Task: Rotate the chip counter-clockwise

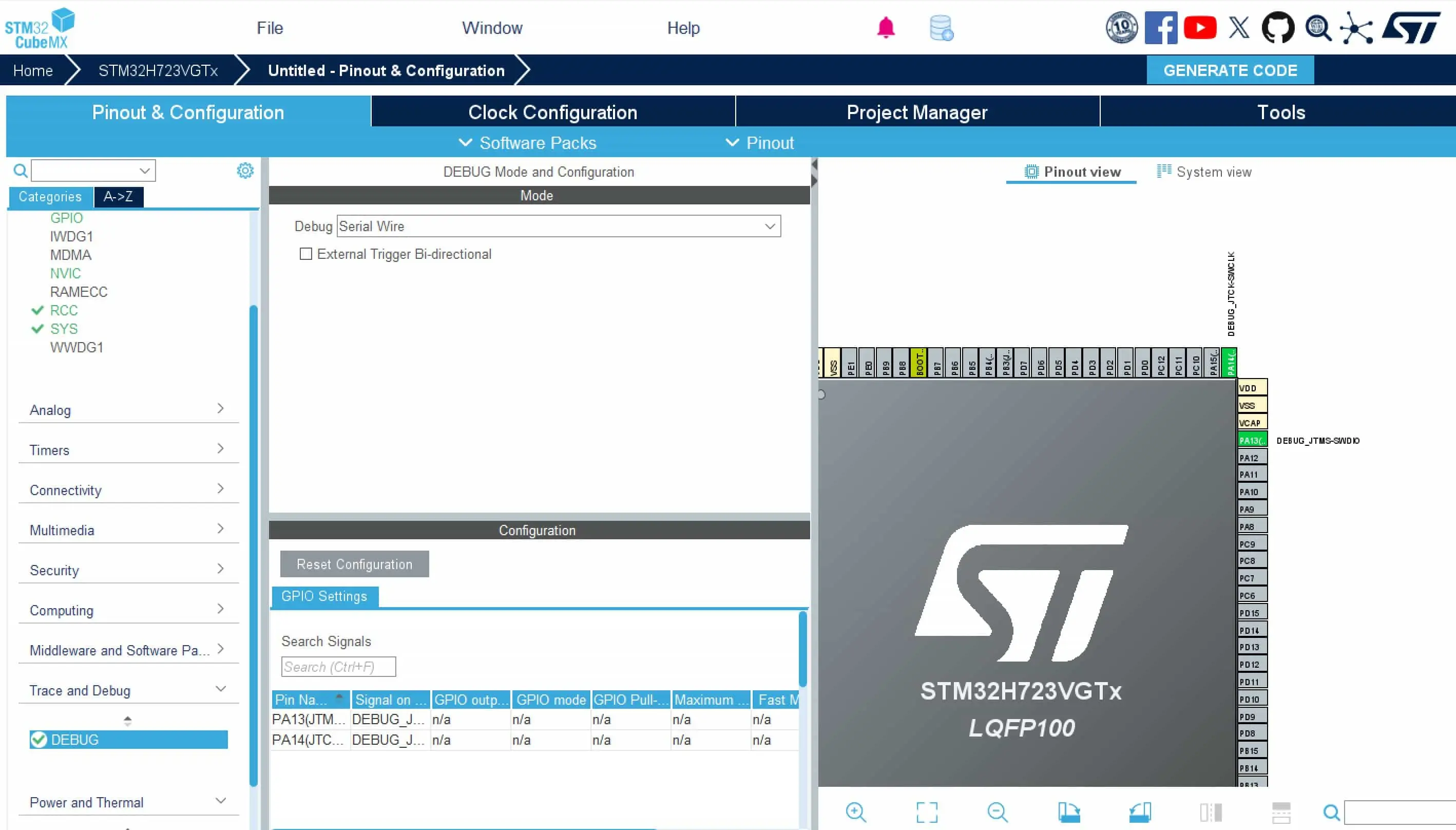Action: point(1140,812)
